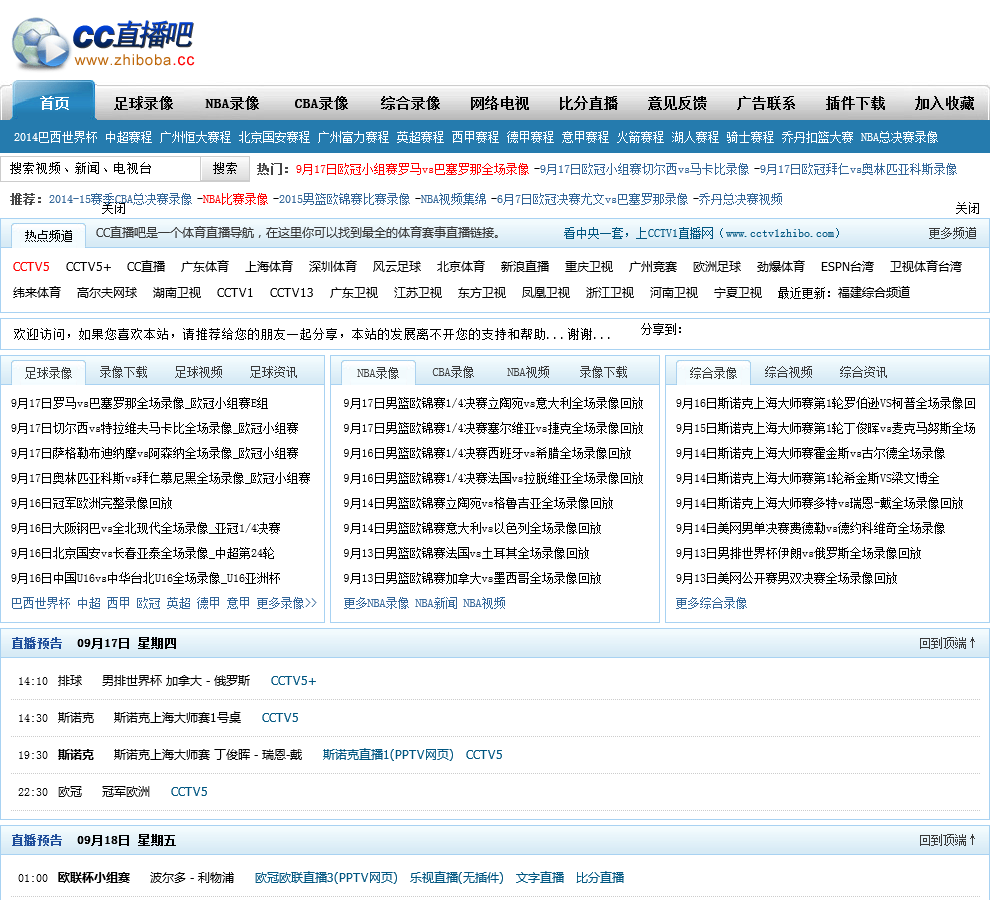
Task: Open the 福建综合频道 latest update link
Action: coord(874,292)
